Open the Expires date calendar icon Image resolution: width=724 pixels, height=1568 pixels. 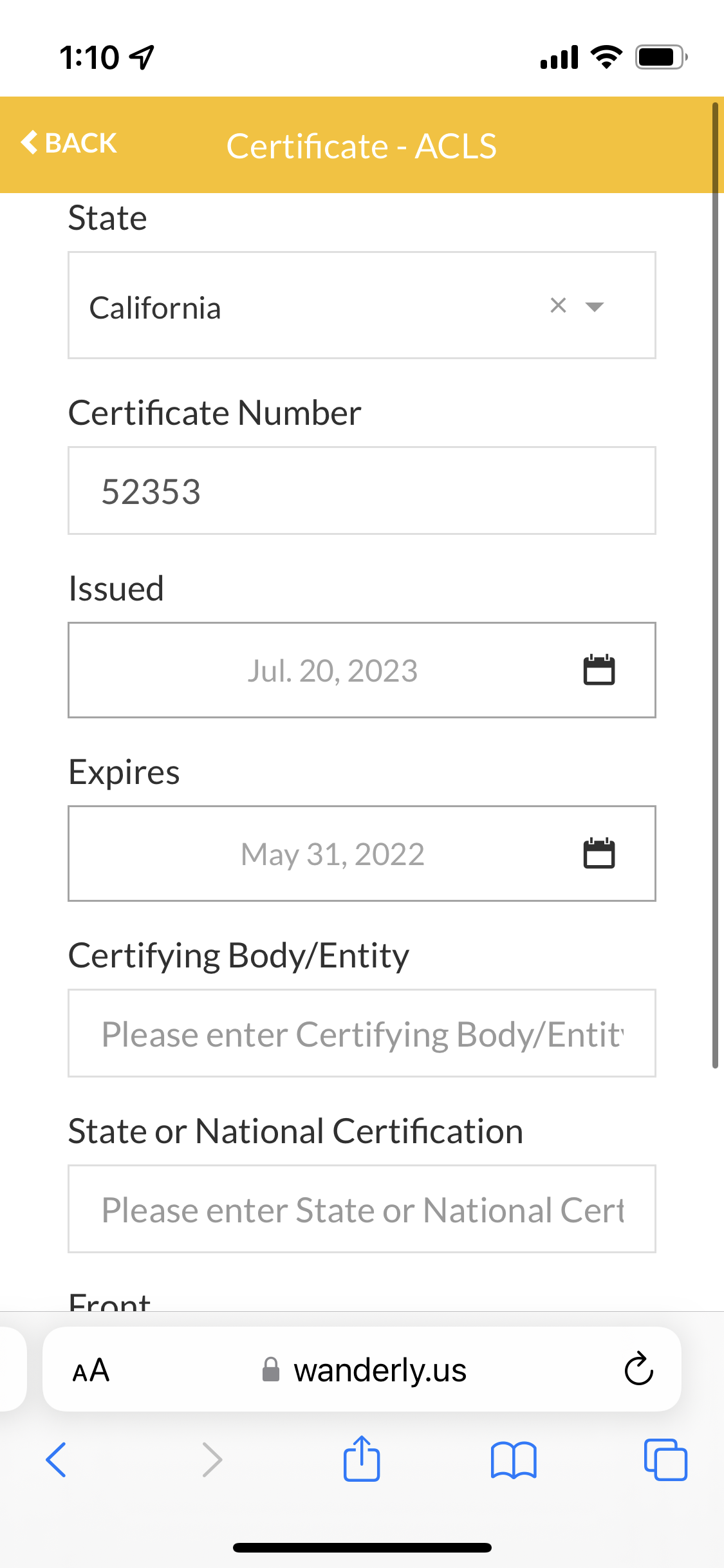coord(599,854)
